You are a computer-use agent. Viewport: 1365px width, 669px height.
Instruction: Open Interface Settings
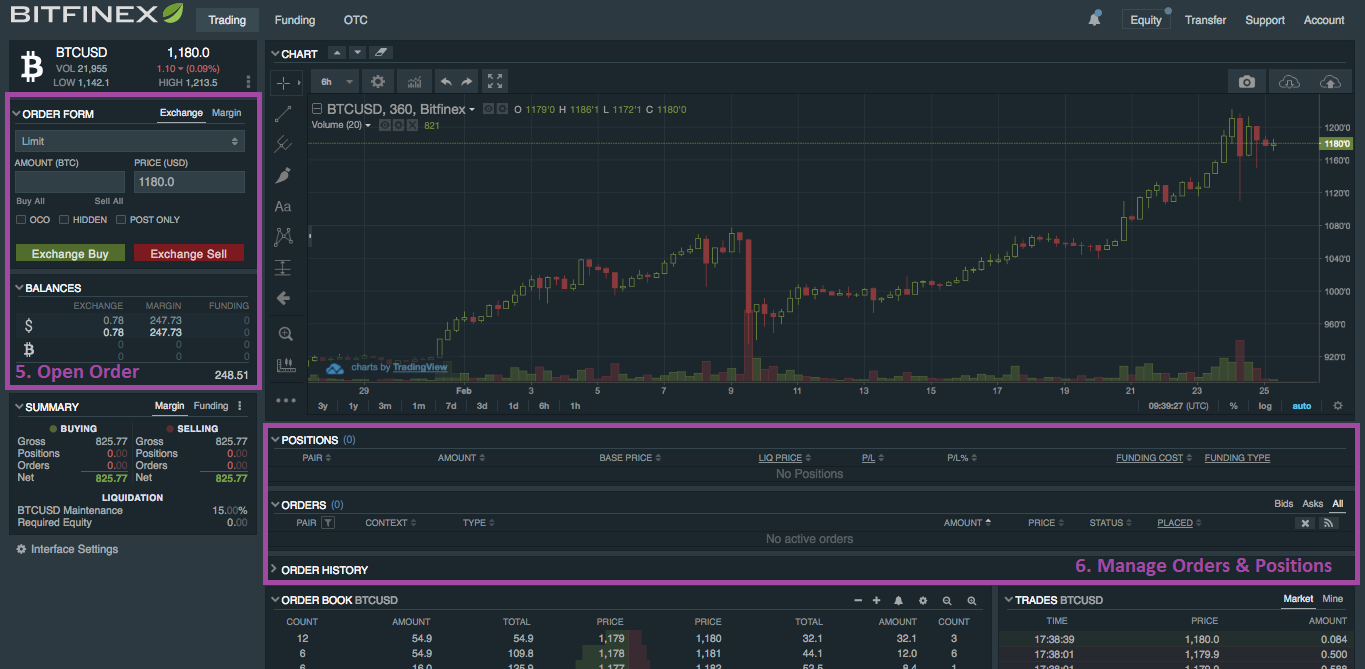[67, 549]
